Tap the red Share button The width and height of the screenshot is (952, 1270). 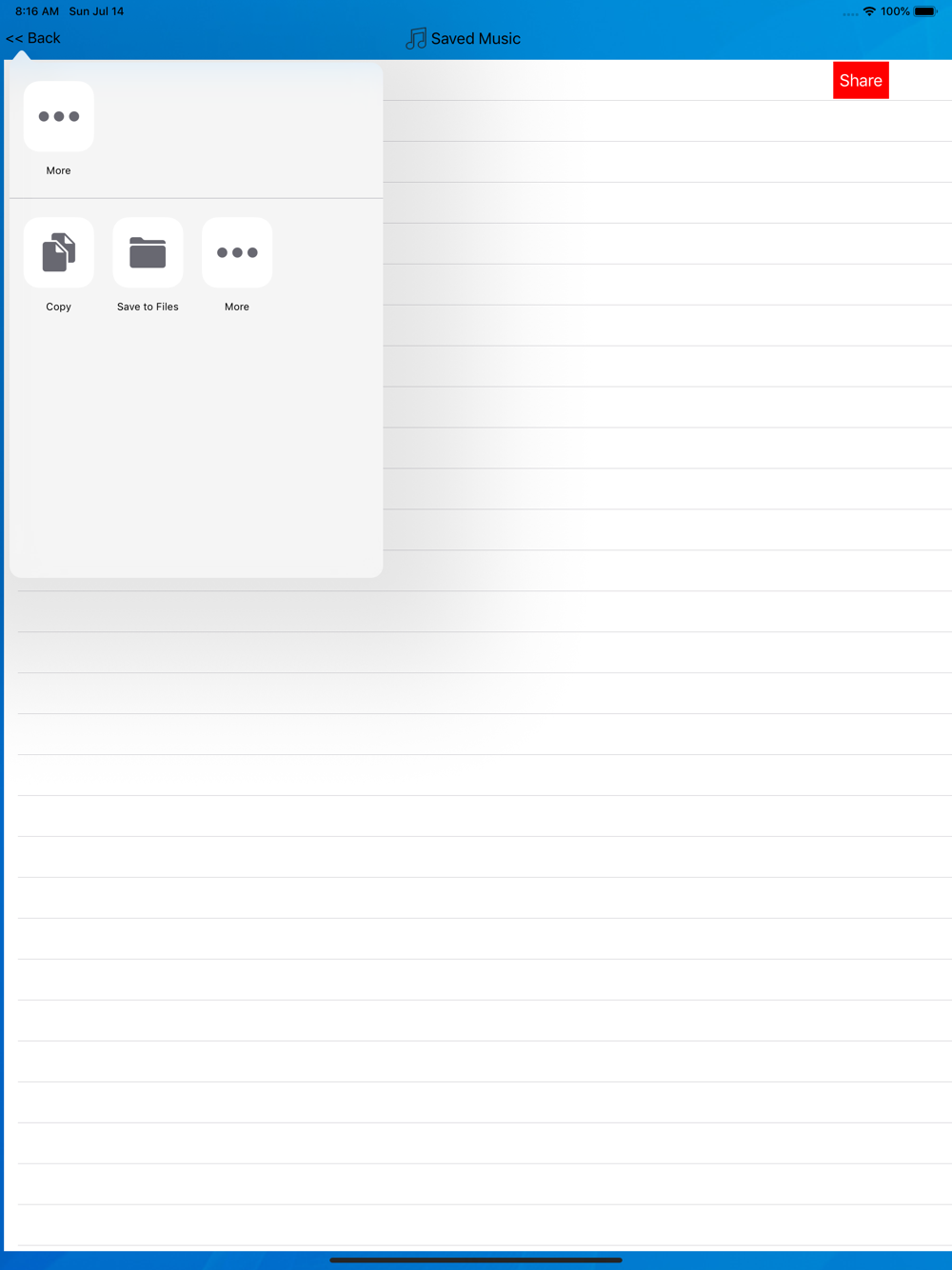point(861,81)
